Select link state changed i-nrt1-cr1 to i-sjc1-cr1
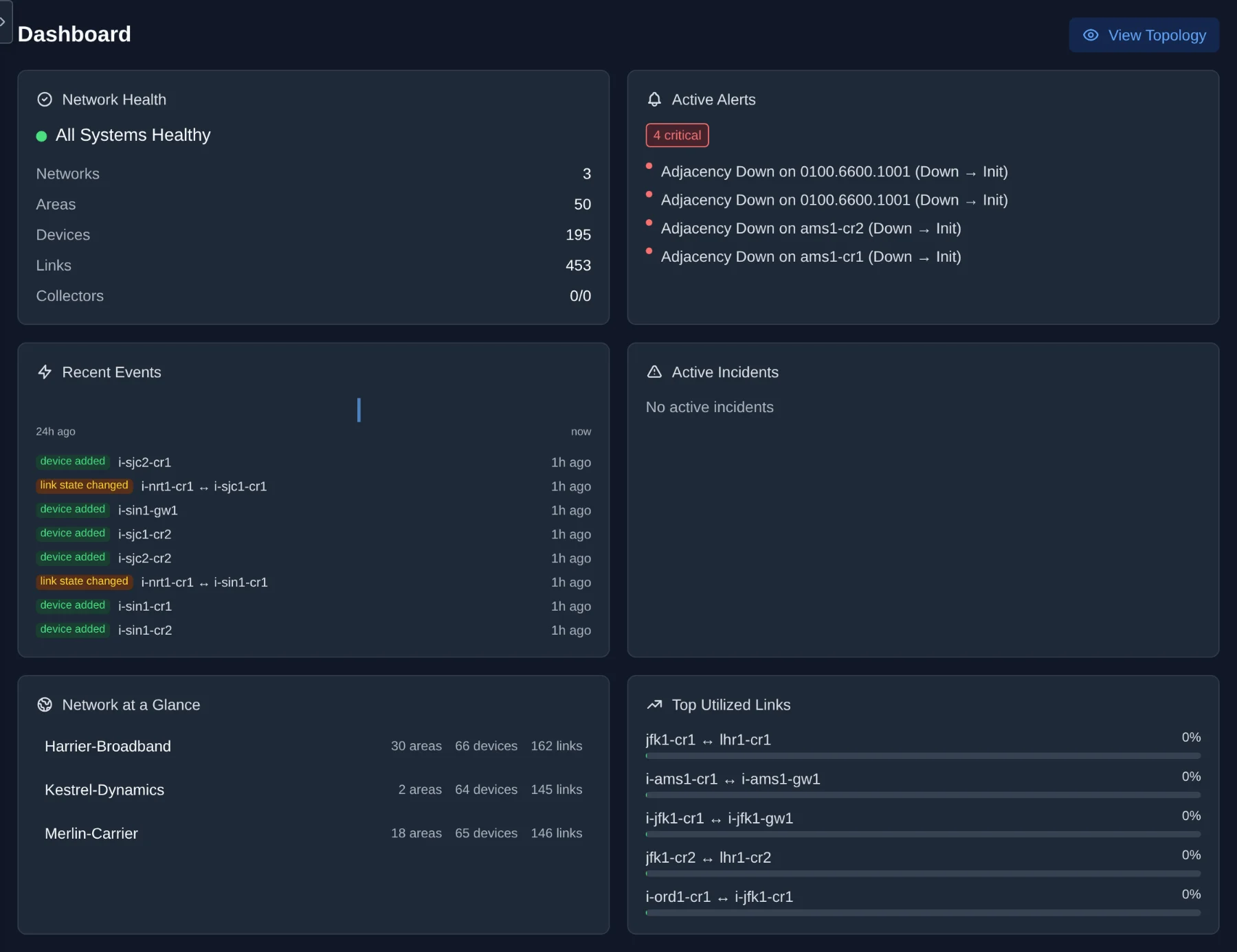 313,486
